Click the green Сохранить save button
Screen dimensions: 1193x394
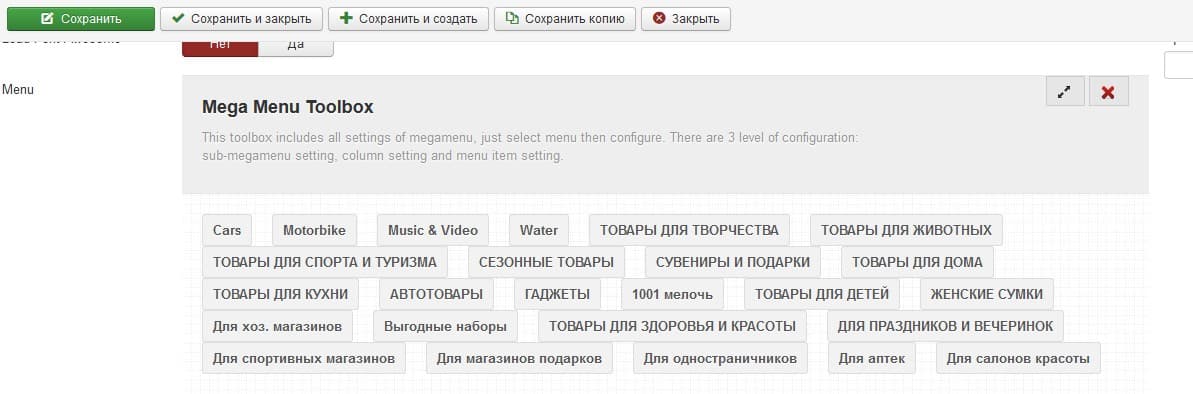point(81,19)
